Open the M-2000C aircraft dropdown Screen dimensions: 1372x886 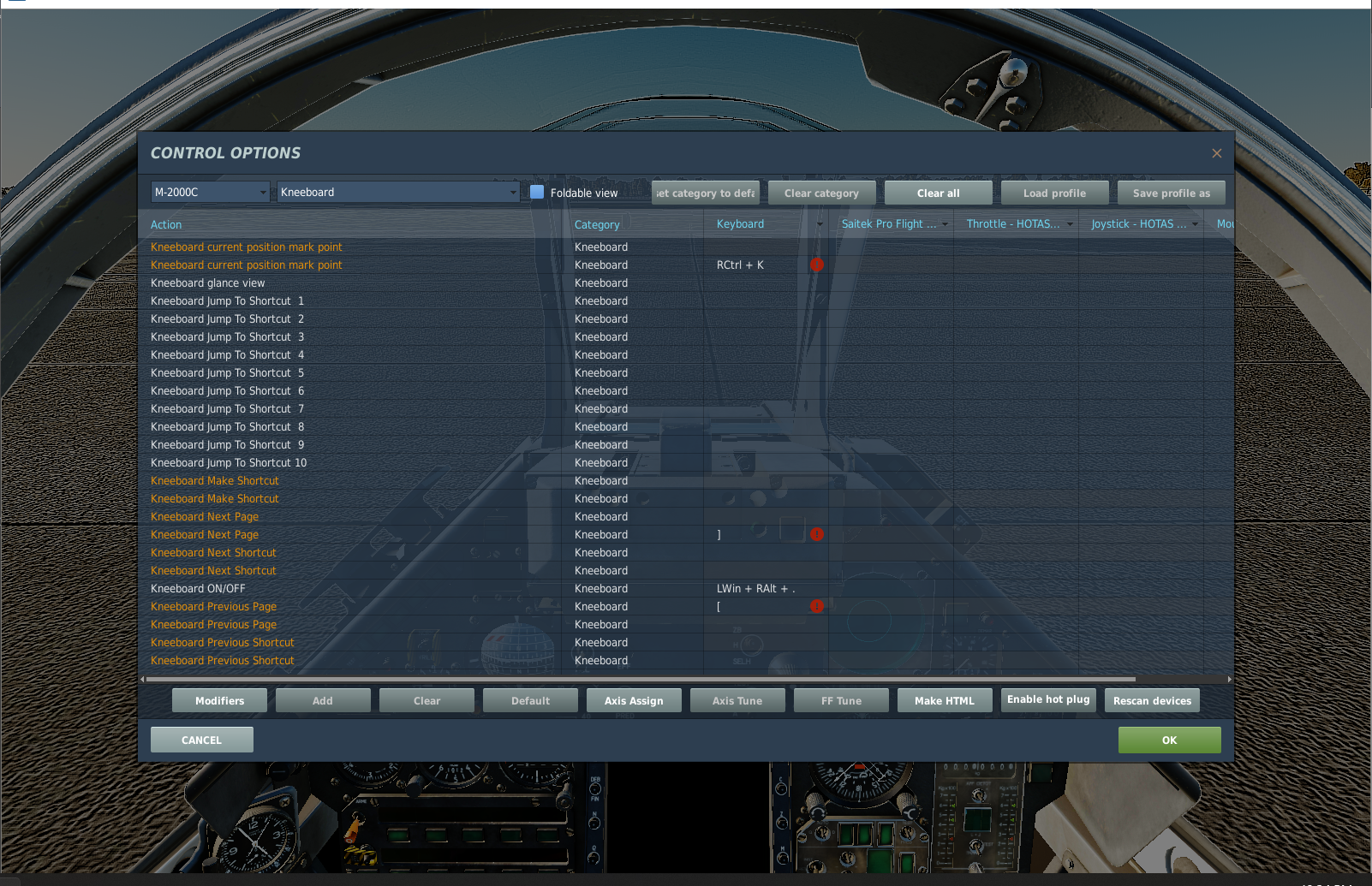(211, 192)
